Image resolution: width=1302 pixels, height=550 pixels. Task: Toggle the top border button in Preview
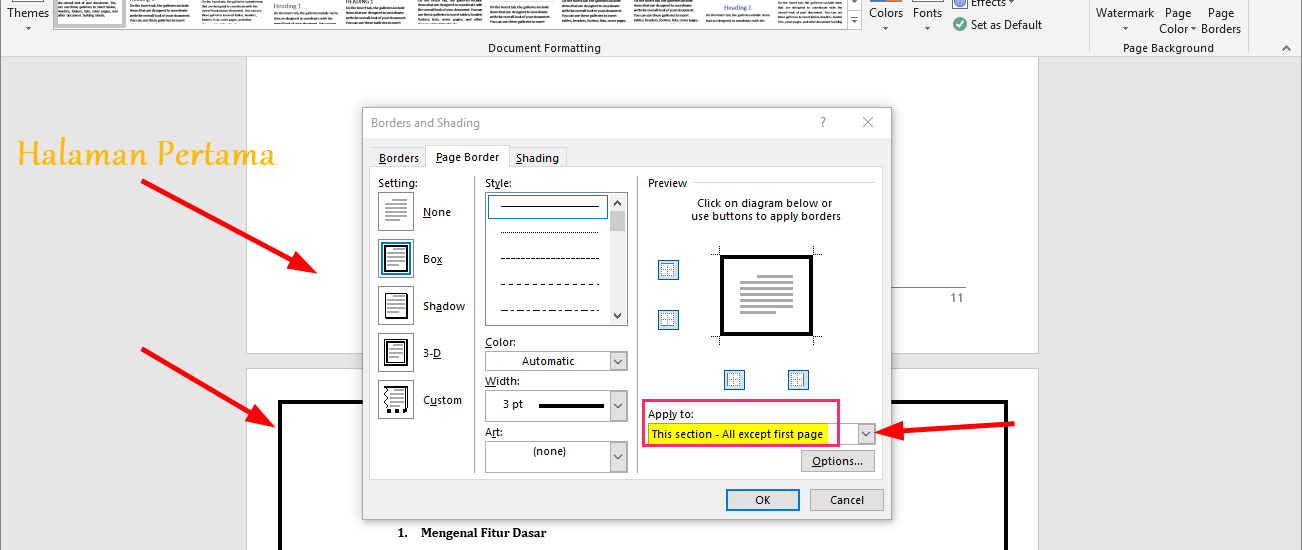pyautogui.click(x=669, y=270)
